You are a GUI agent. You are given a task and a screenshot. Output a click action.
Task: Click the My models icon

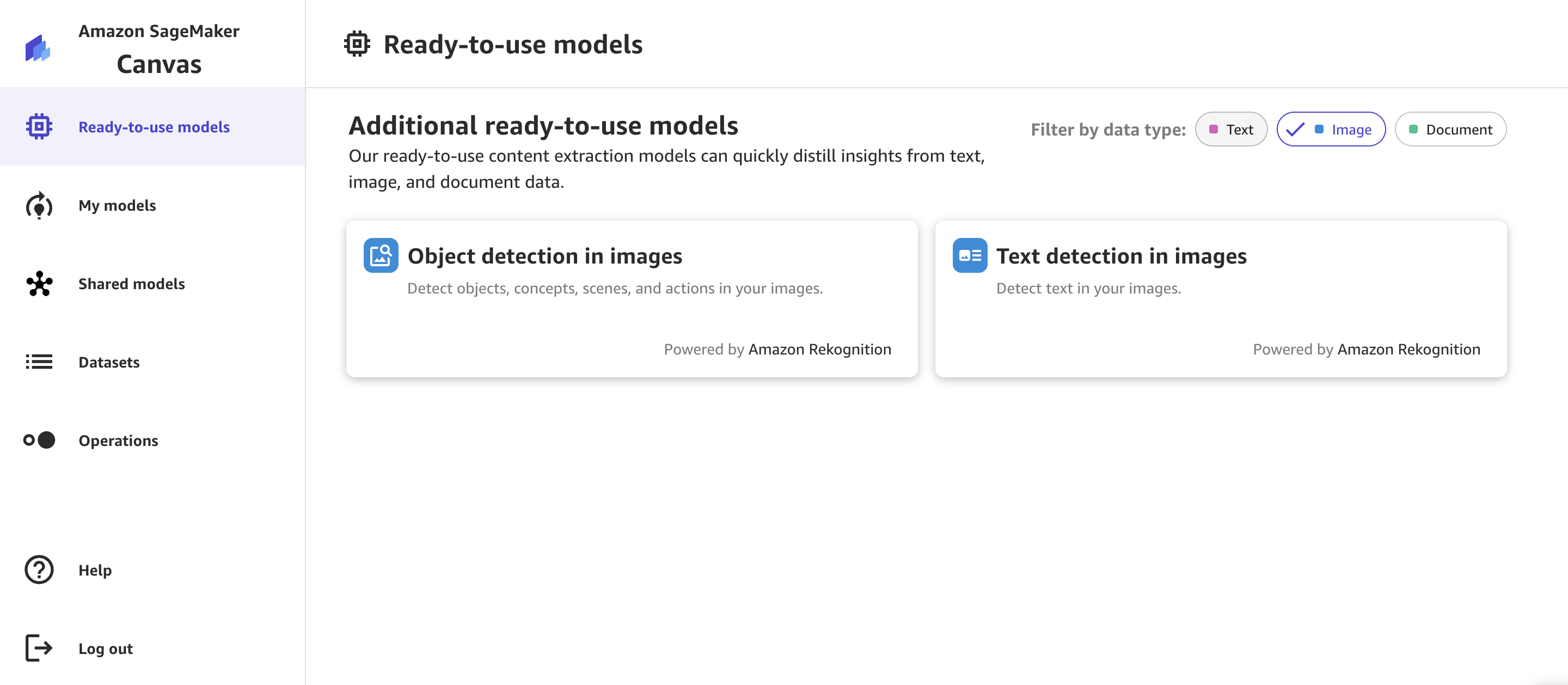[40, 205]
